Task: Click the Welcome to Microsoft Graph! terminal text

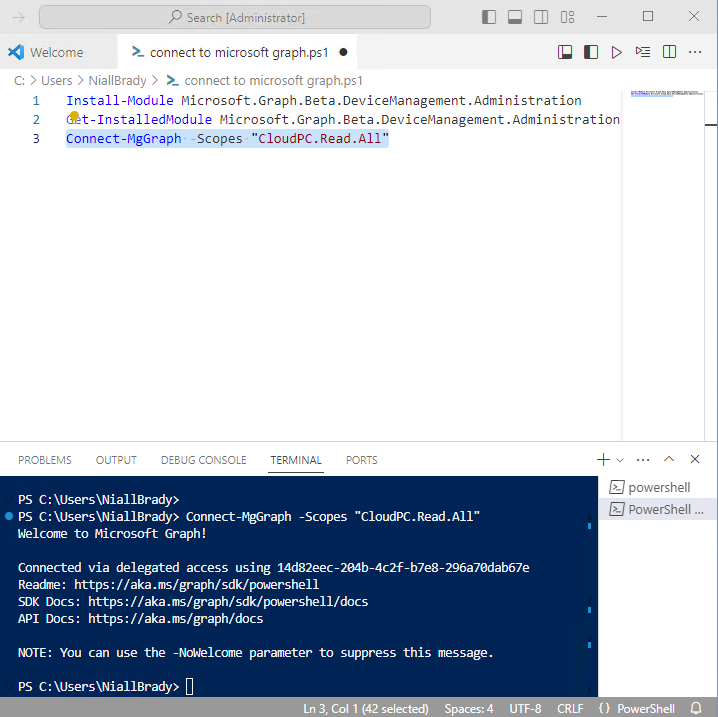Action: pos(112,534)
